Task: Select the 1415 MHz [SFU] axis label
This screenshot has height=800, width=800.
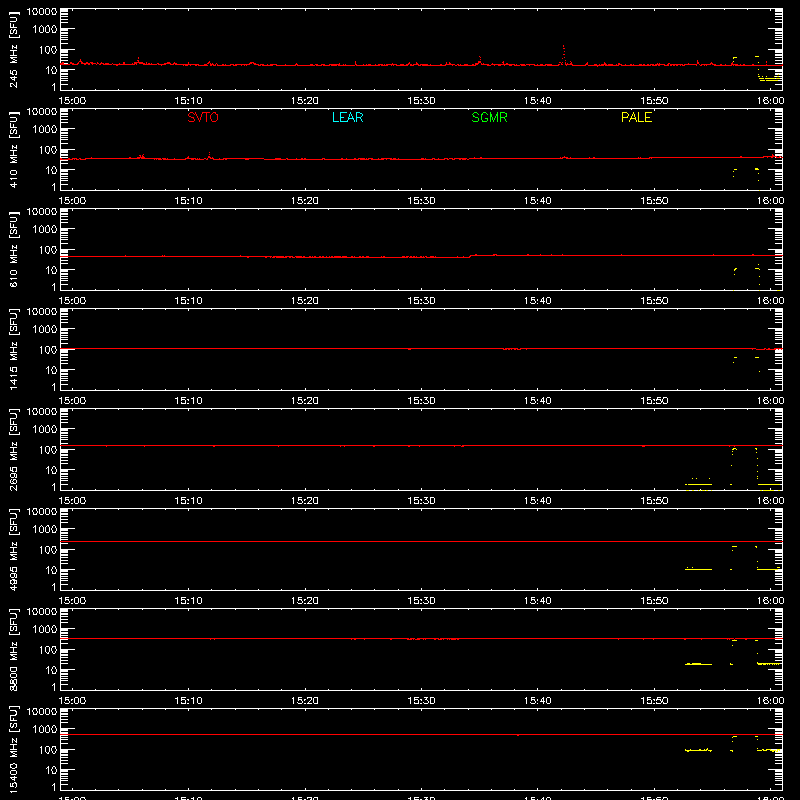Action: click(x=13, y=349)
